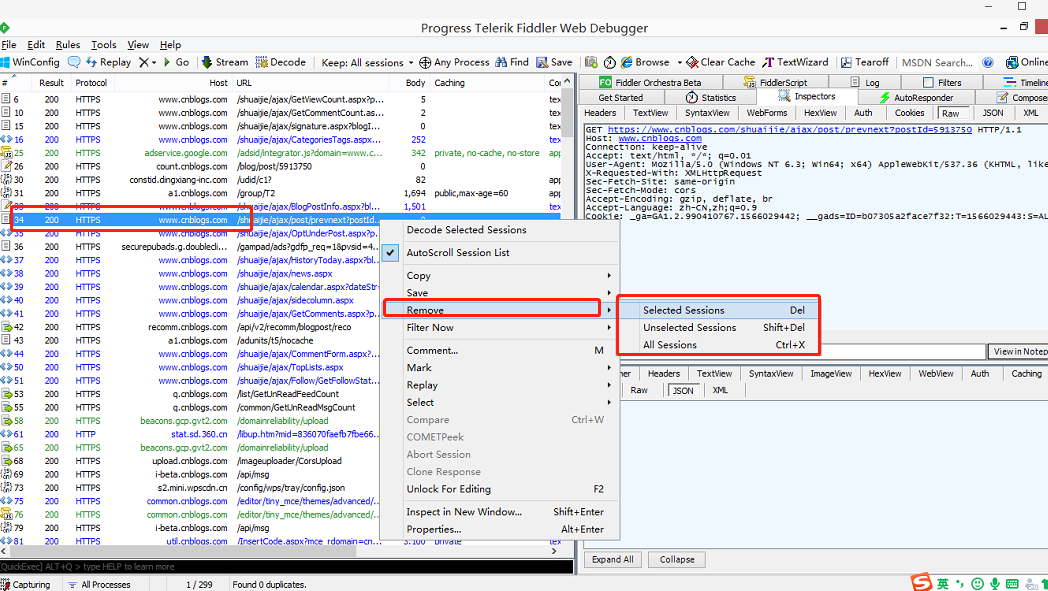The image size is (1048, 591).
Task: Click the Any Process target icon
Action: click(425, 63)
